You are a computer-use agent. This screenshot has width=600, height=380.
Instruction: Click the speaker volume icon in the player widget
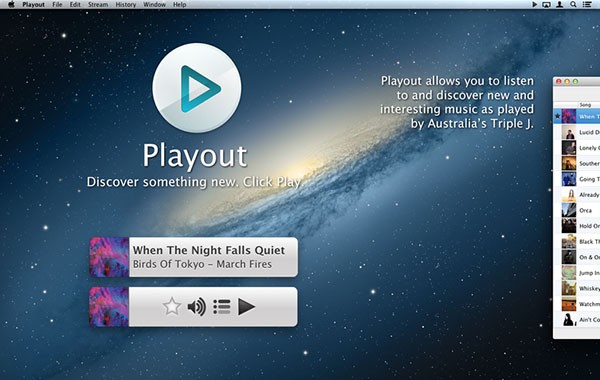tap(197, 307)
